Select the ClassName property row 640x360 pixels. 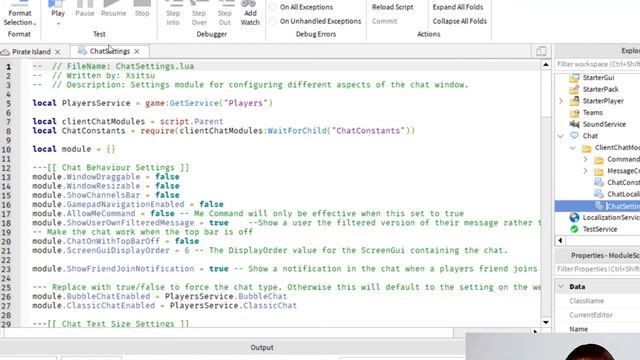pyautogui.click(x=597, y=301)
